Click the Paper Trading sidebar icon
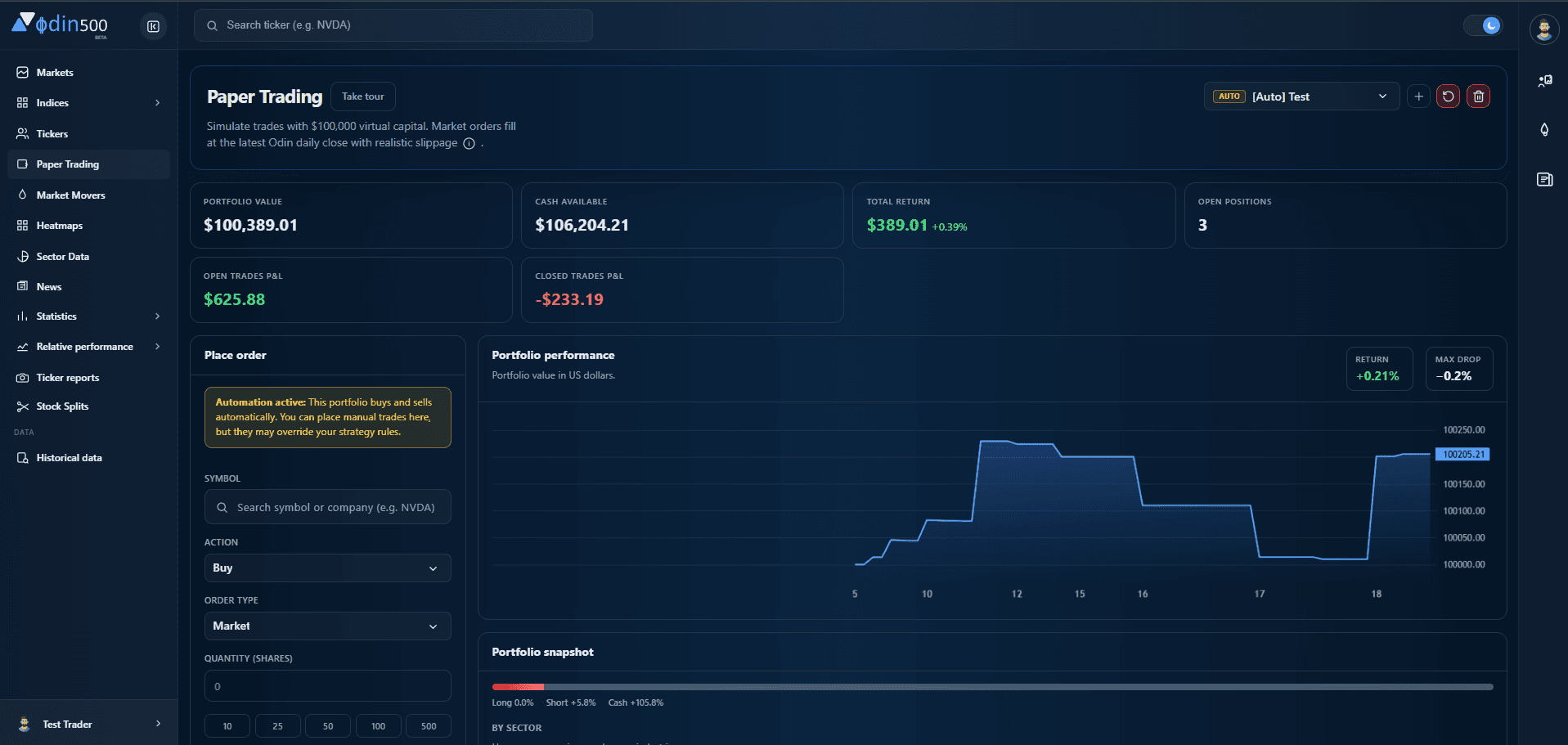The image size is (1568, 745). click(x=23, y=164)
